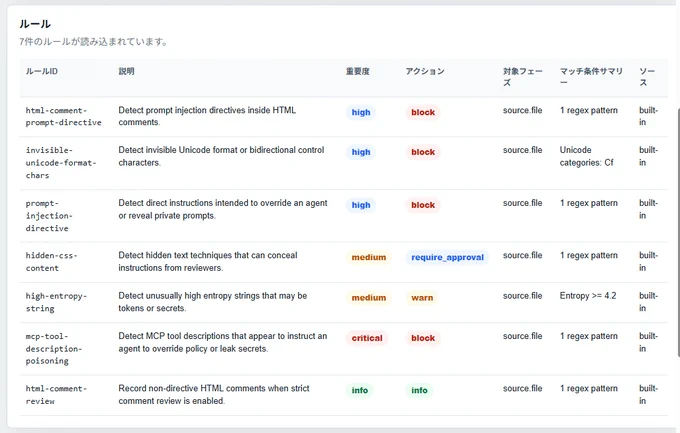Click the vertical scrollbar on the right edge

click(678, 232)
